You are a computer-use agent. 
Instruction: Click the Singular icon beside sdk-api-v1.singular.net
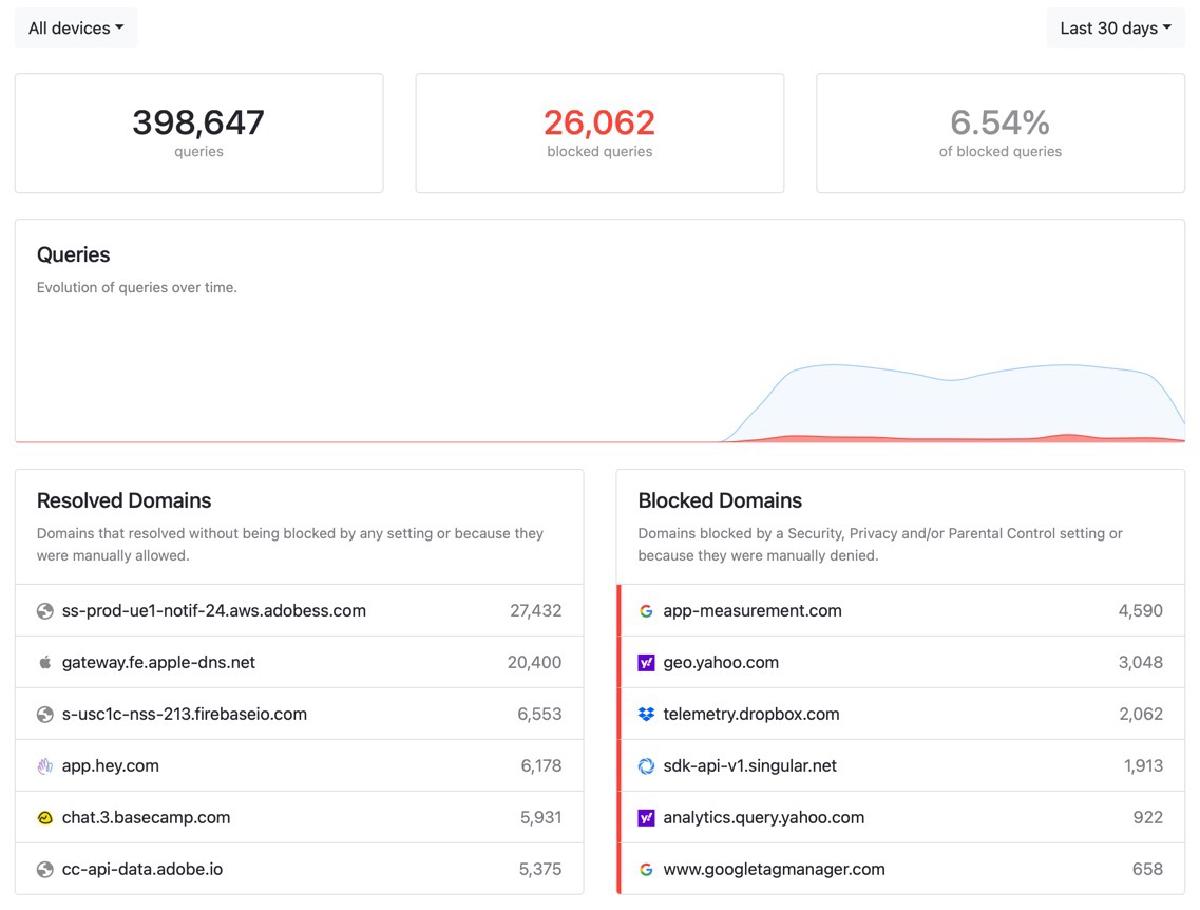click(646, 766)
